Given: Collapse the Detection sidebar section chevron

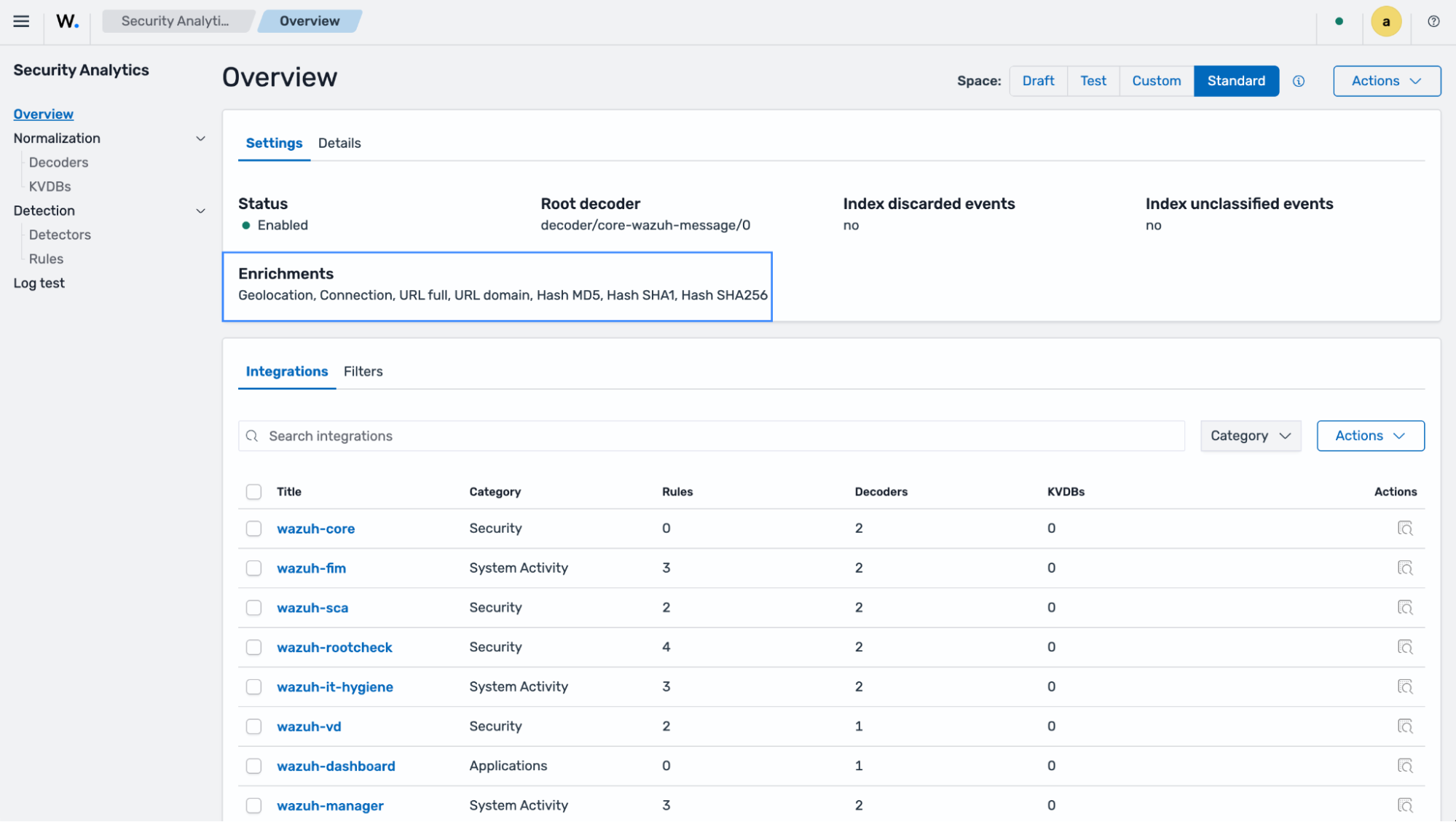Looking at the screenshot, I should pos(200,211).
